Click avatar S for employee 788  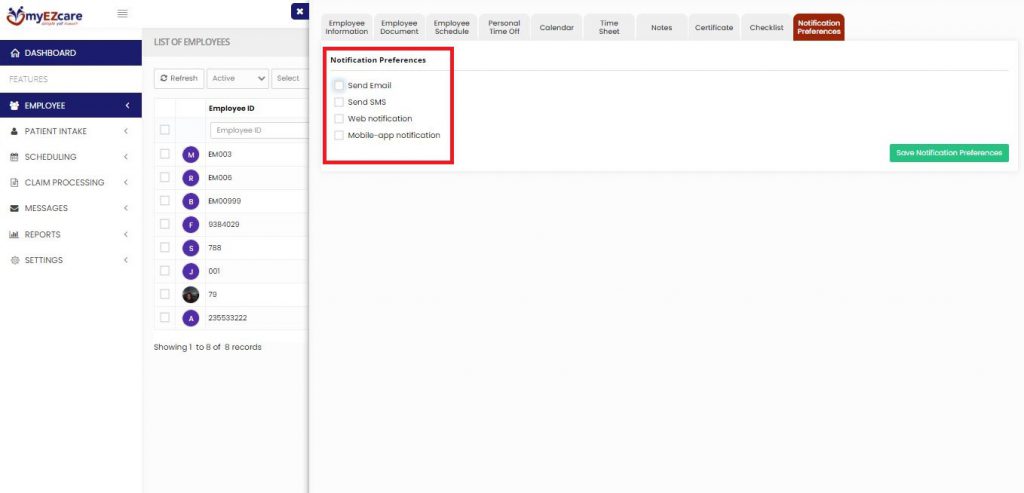(191, 248)
